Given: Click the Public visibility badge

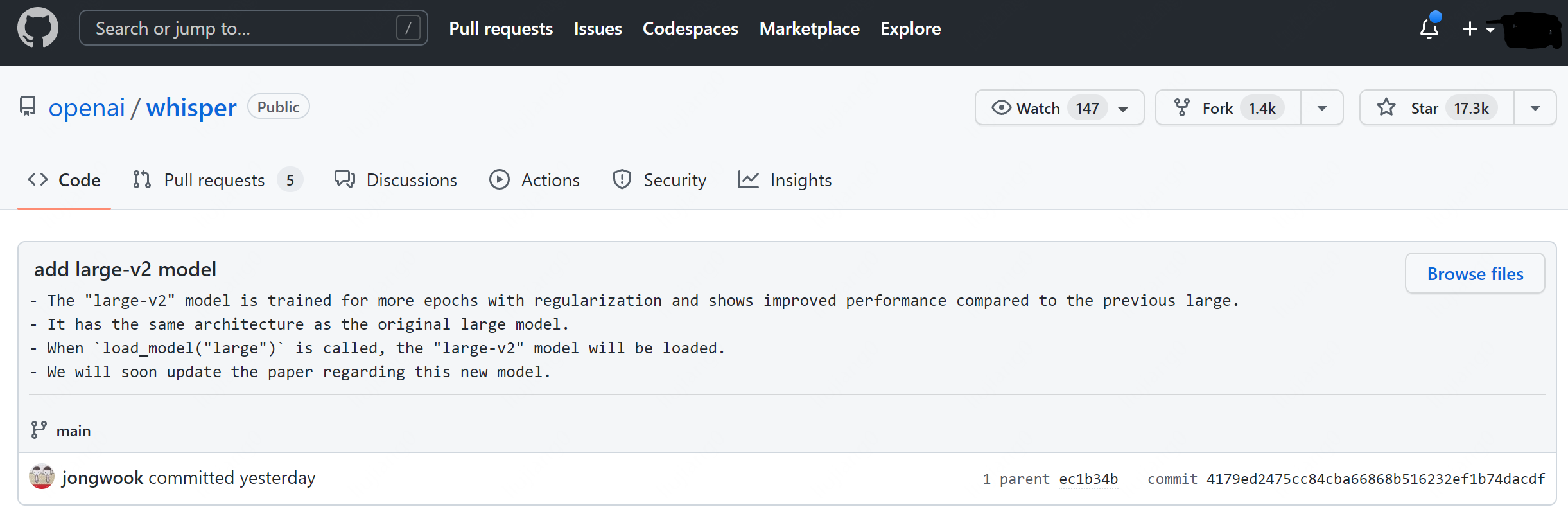Looking at the screenshot, I should [x=279, y=107].
